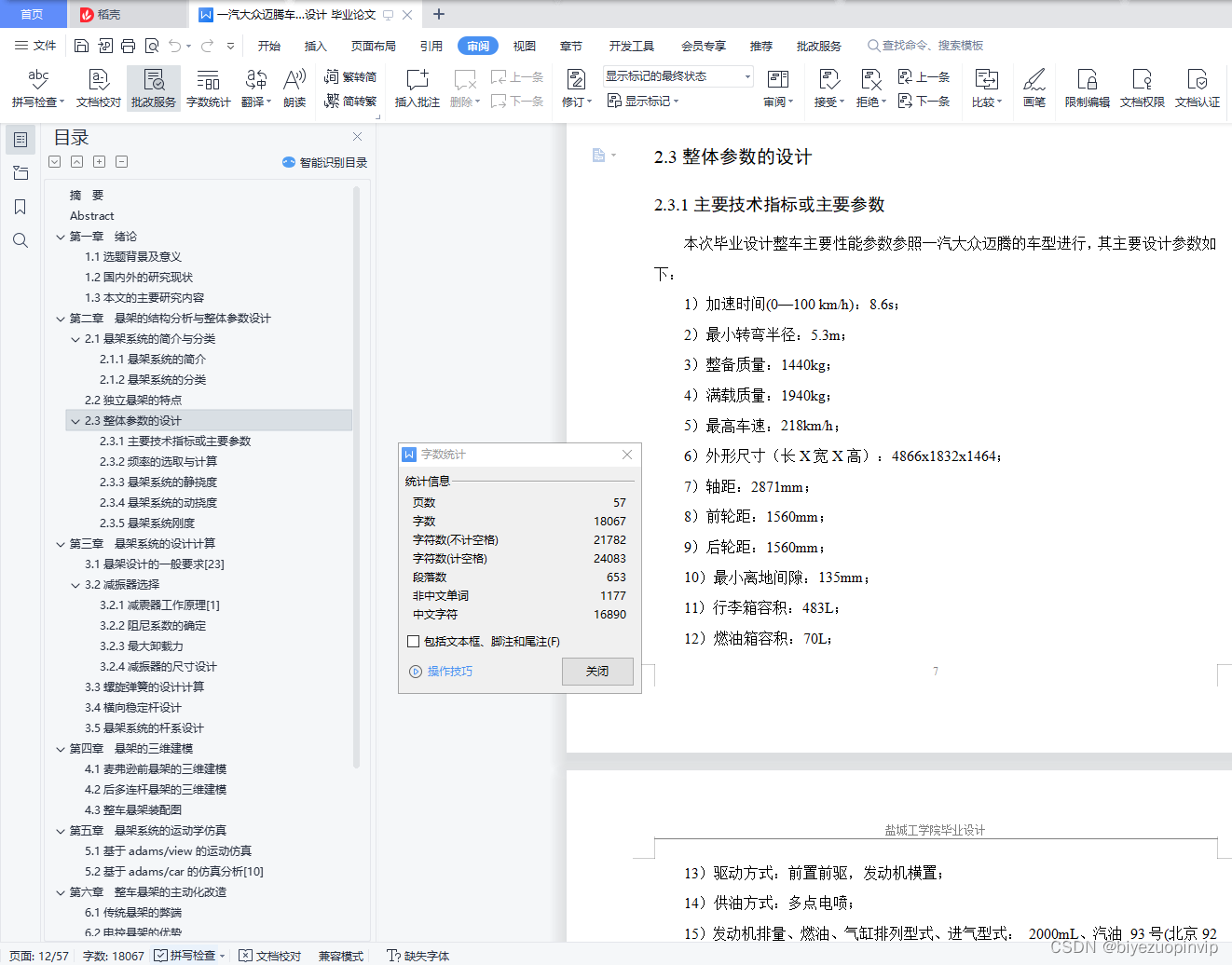
Task: Collapse the 3.2 减振器选择 node
Action: 75,585
